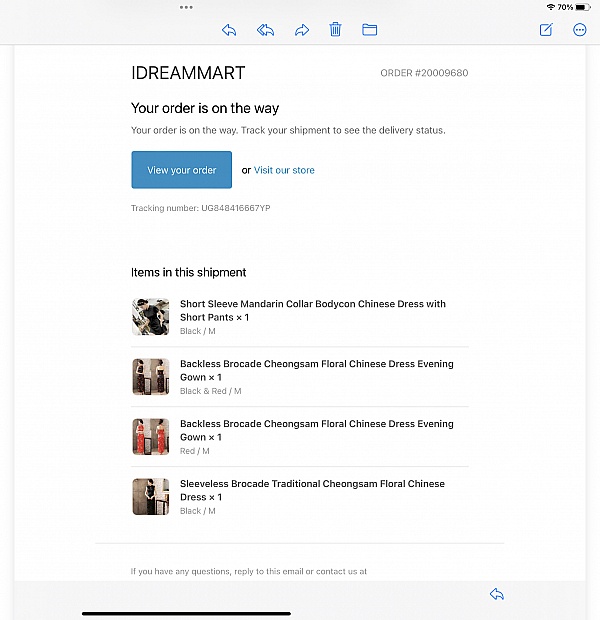Tap the Reply All icon
600x620 pixels.
(265, 30)
